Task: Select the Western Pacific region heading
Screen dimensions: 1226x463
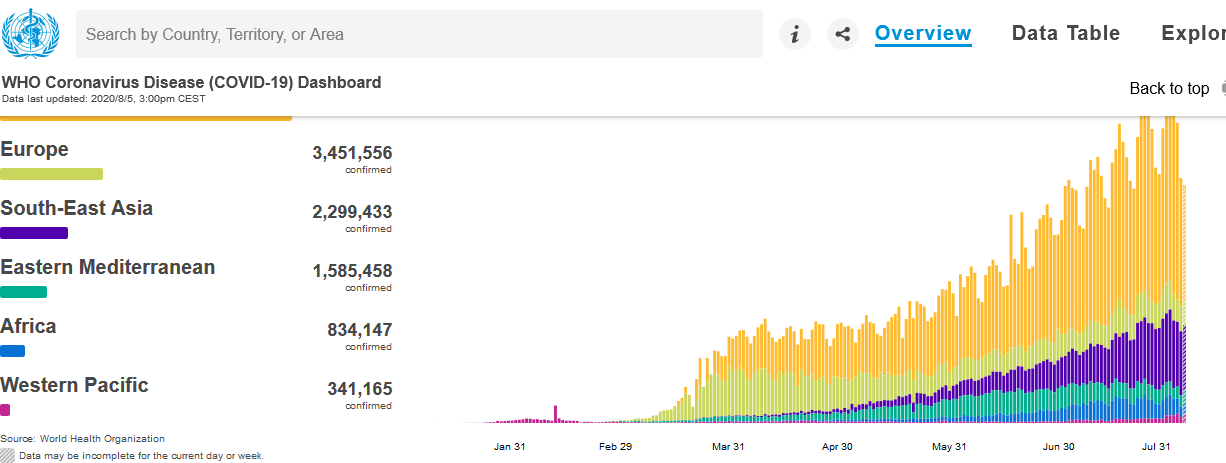Action: 74,385
